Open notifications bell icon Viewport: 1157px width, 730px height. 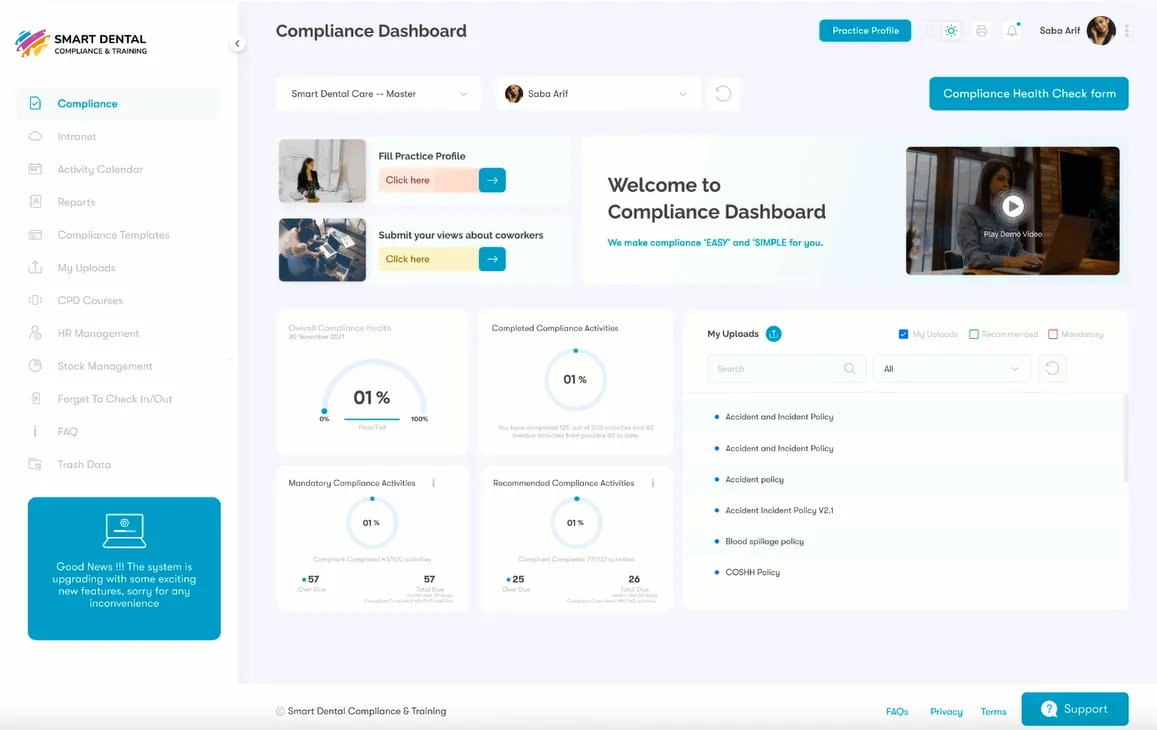[x=1012, y=31]
